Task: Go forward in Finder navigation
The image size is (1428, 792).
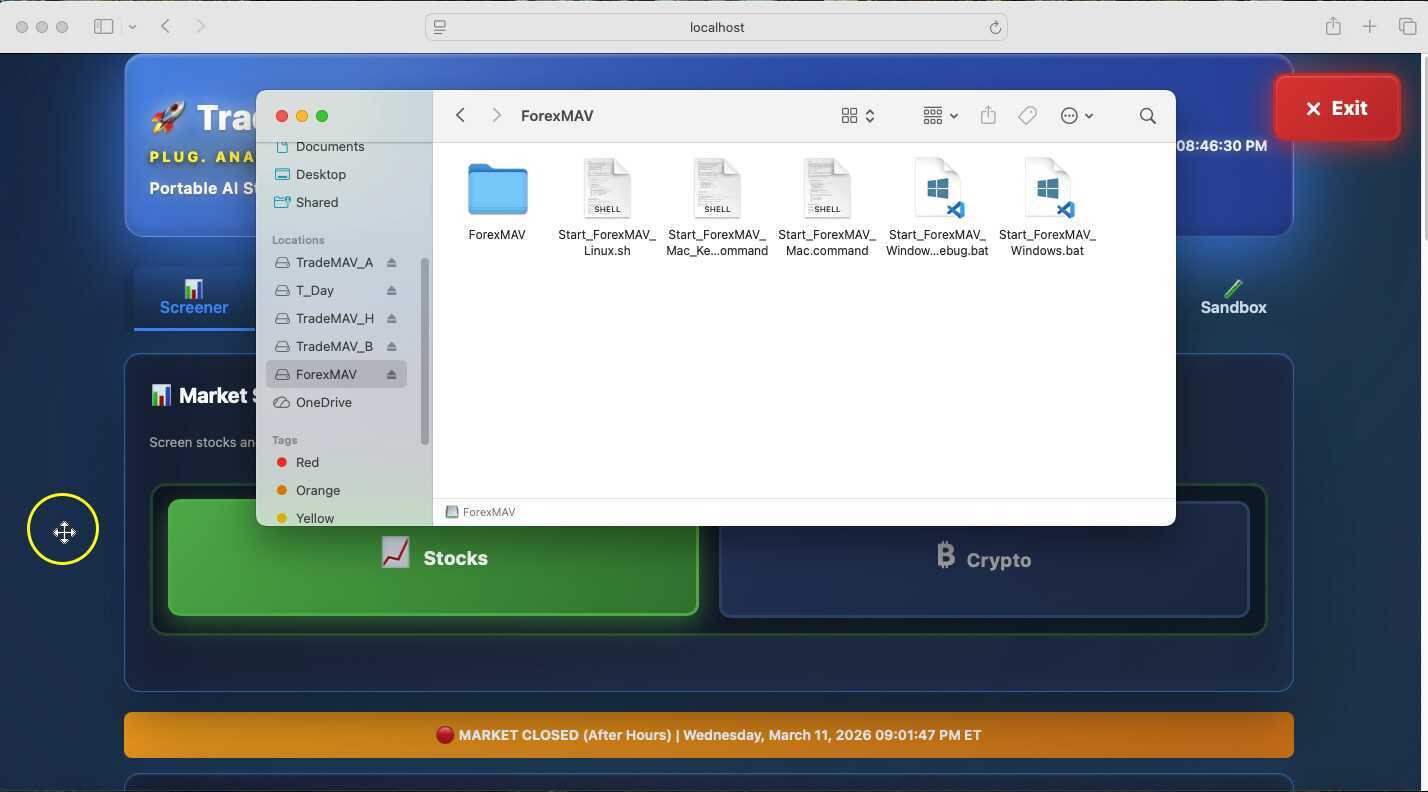Action: [496, 116]
